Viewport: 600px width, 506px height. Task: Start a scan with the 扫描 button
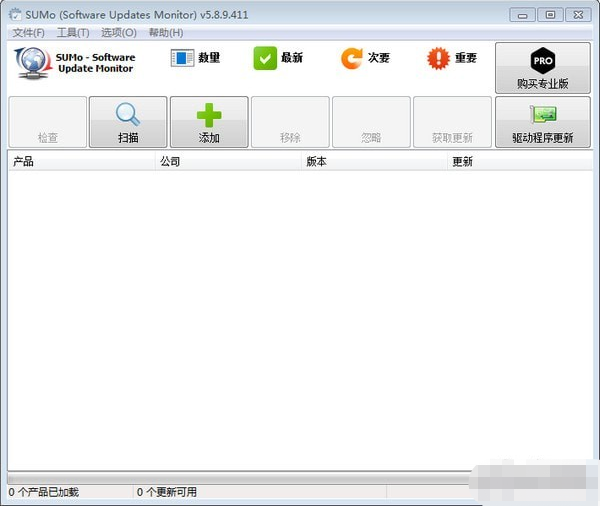pos(128,122)
